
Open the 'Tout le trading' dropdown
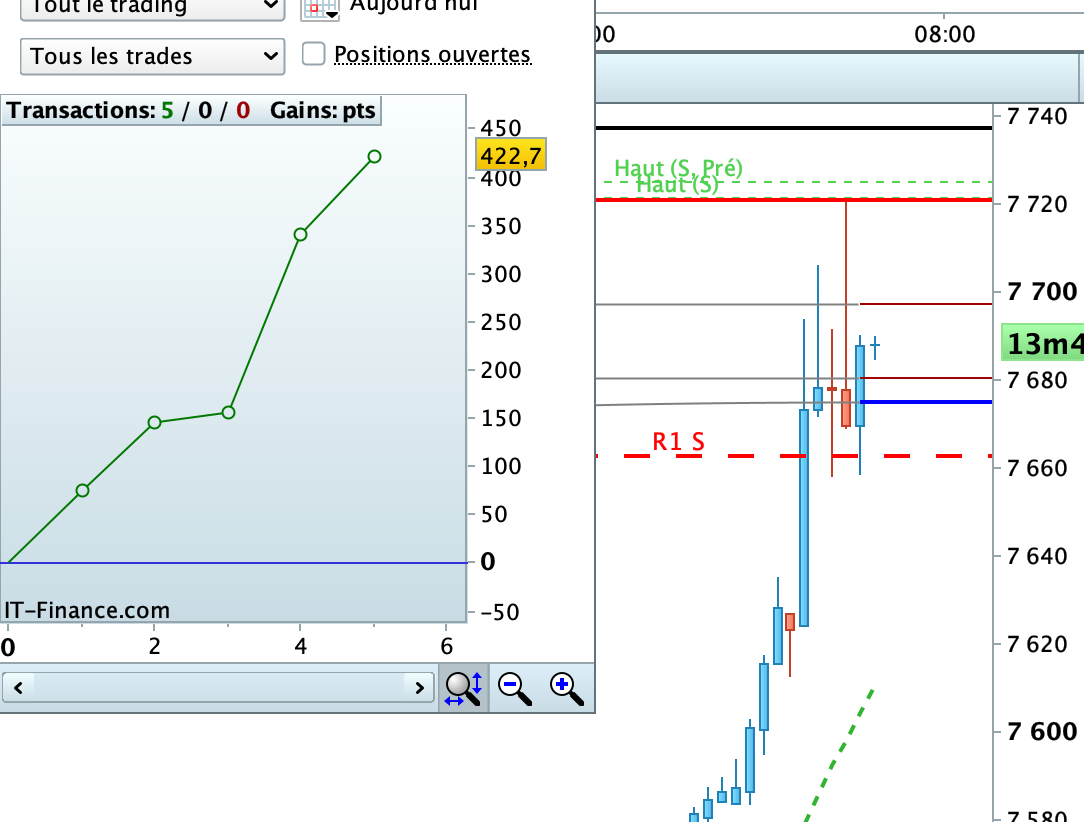click(x=152, y=8)
